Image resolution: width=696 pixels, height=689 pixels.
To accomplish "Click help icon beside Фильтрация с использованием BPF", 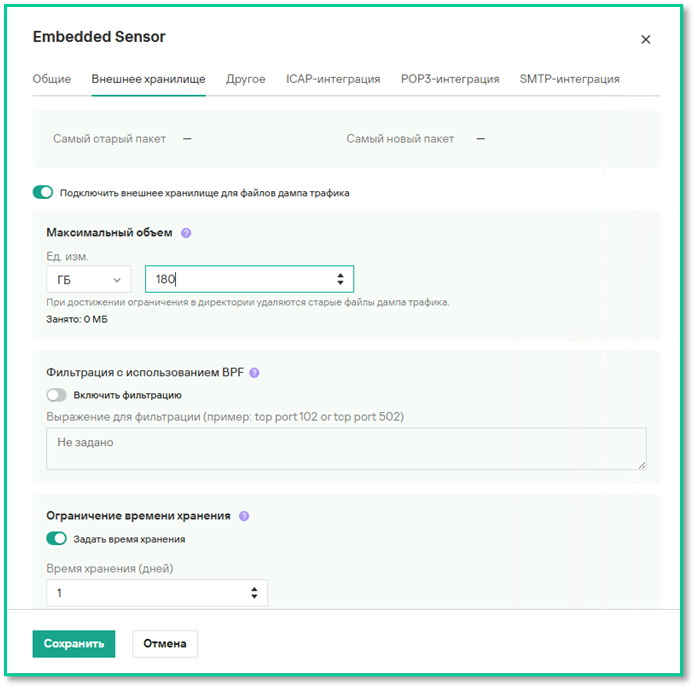I will (x=254, y=373).
